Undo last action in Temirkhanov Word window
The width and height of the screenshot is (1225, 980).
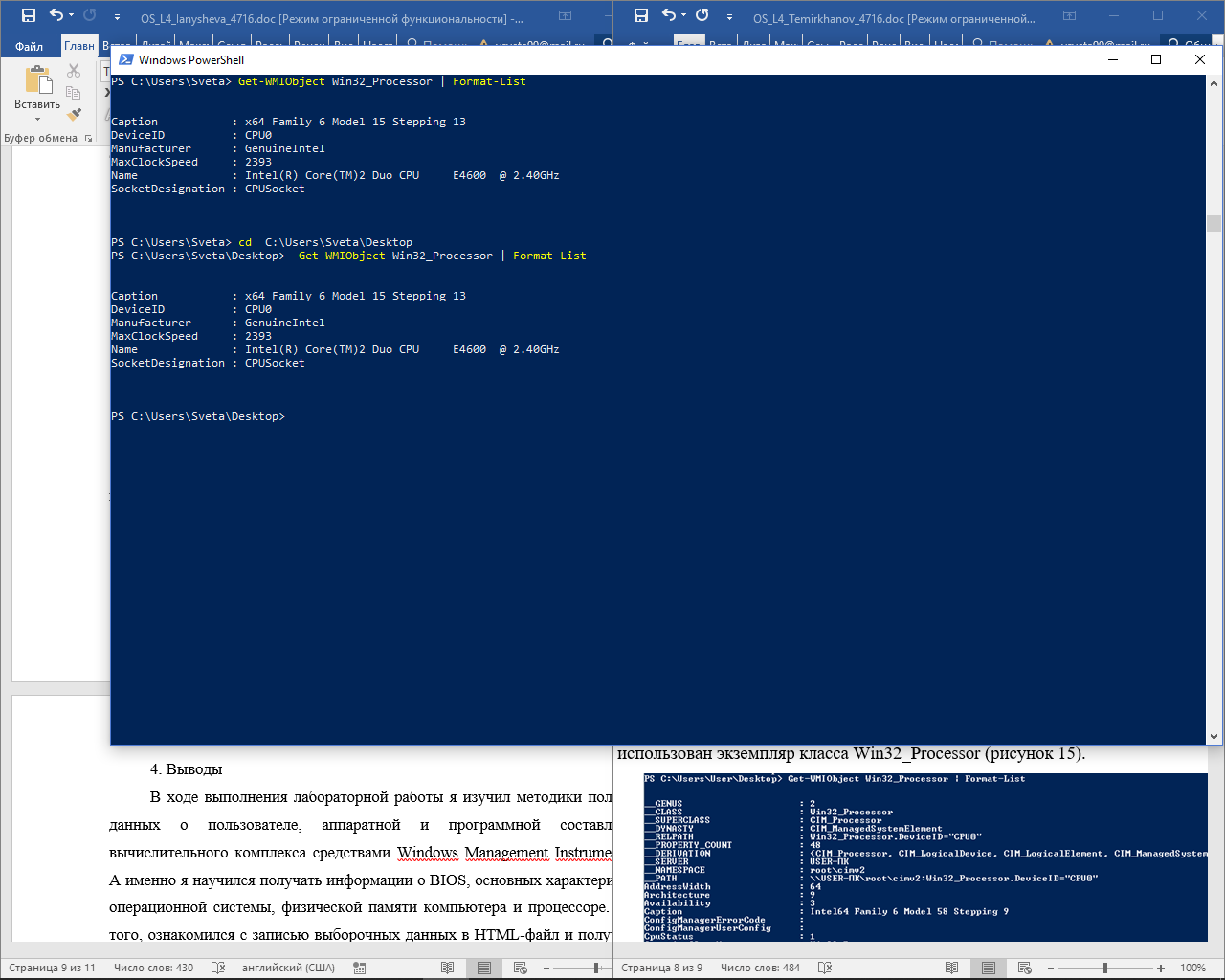pos(668,15)
